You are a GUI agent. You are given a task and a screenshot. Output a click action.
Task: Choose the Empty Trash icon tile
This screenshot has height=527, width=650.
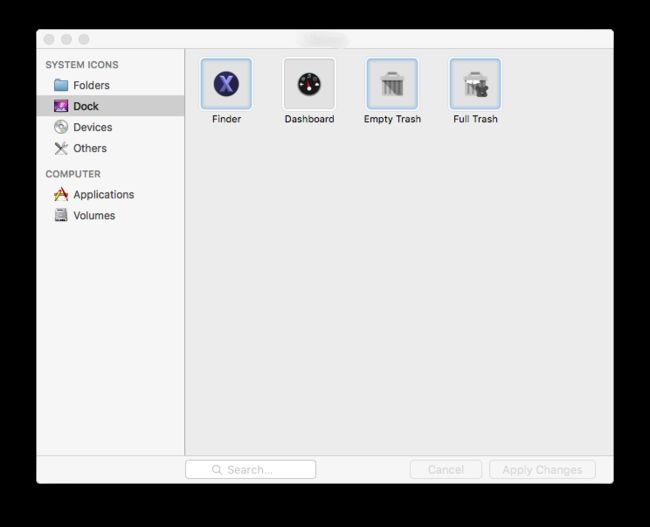[x=392, y=84]
